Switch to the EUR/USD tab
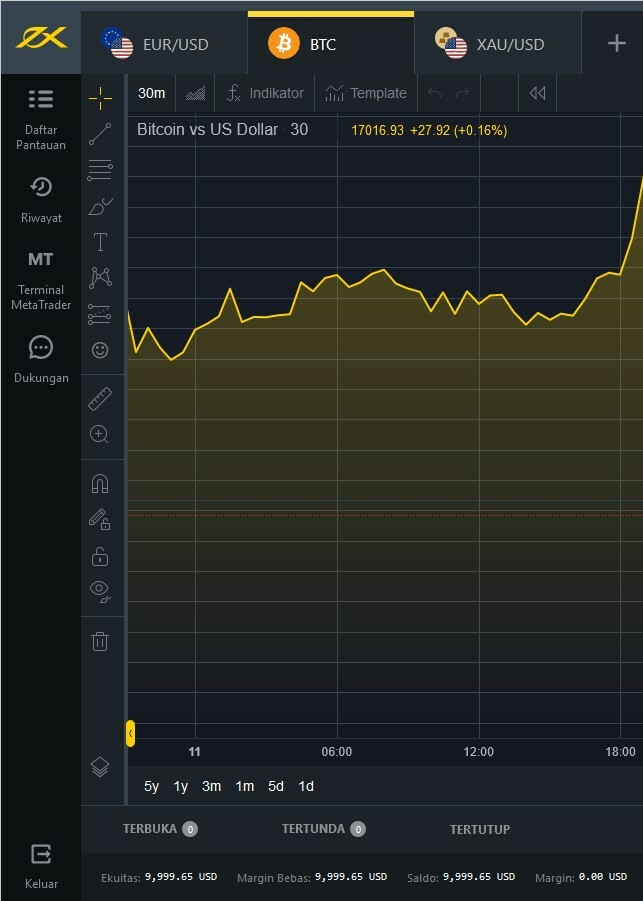Image resolution: width=643 pixels, height=901 pixels. tap(164, 44)
